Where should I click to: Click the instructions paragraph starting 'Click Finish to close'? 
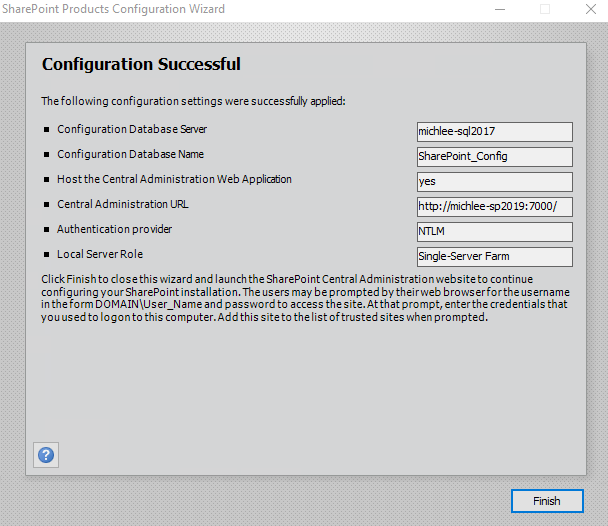305,298
